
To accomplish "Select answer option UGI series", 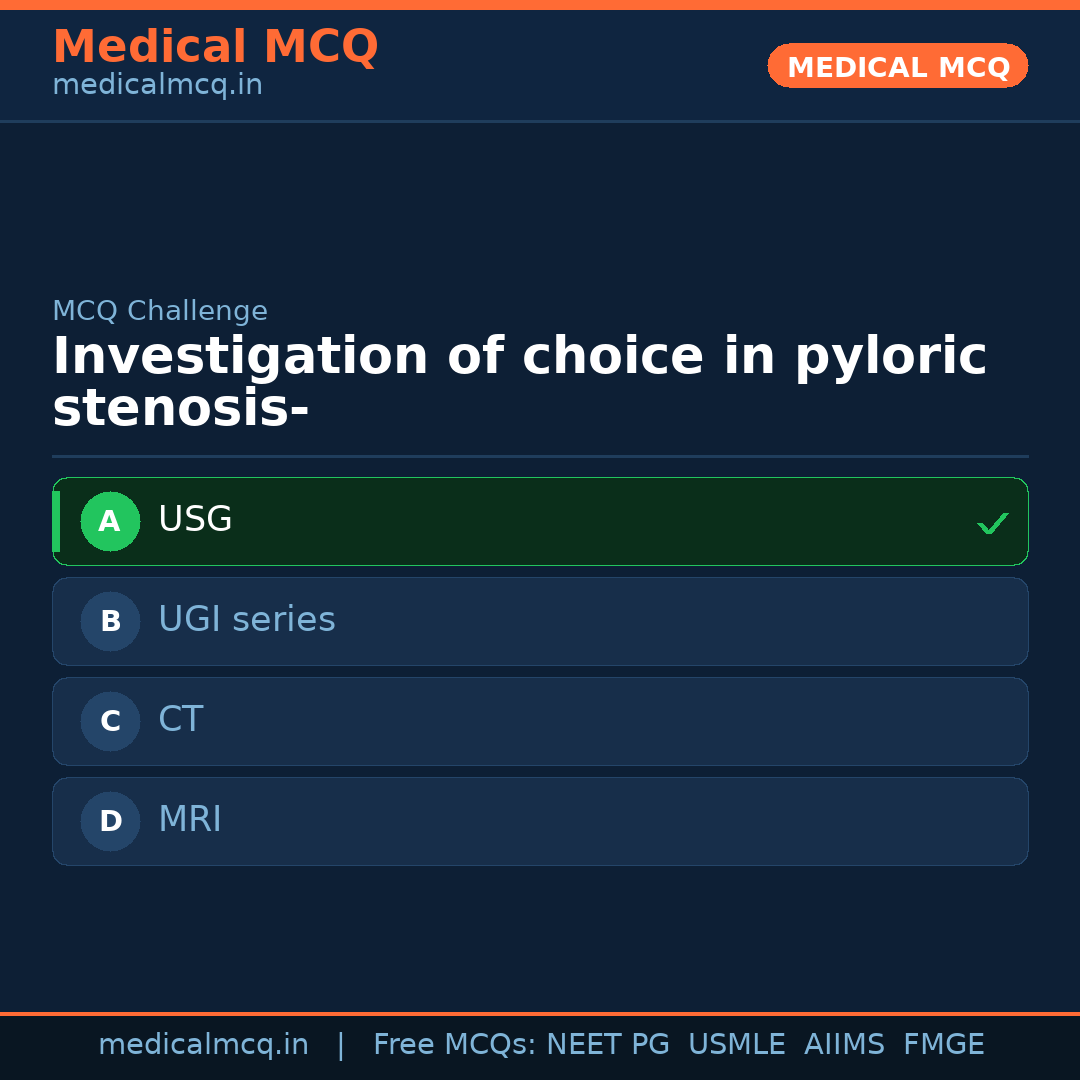I will pos(540,621).
